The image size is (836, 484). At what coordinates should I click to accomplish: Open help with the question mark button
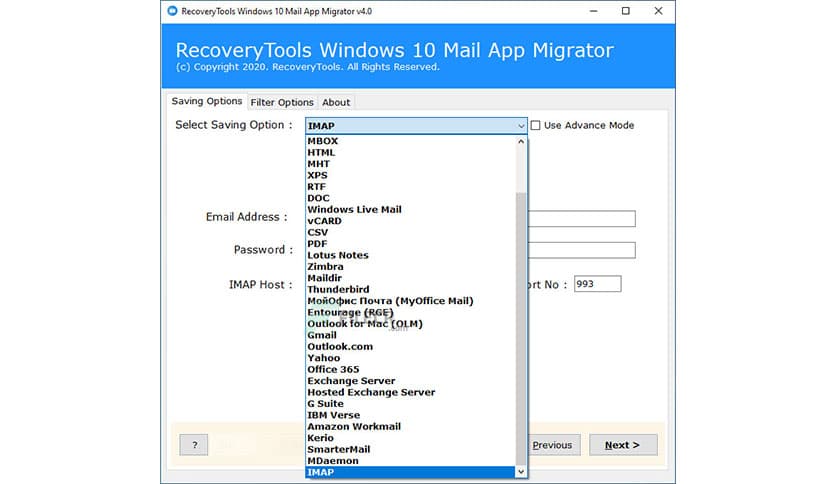point(194,445)
